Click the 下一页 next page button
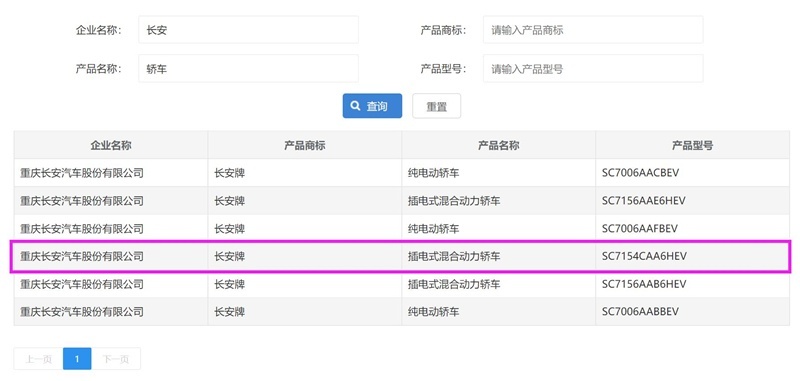The width and height of the screenshot is (800, 381). click(x=116, y=359)
